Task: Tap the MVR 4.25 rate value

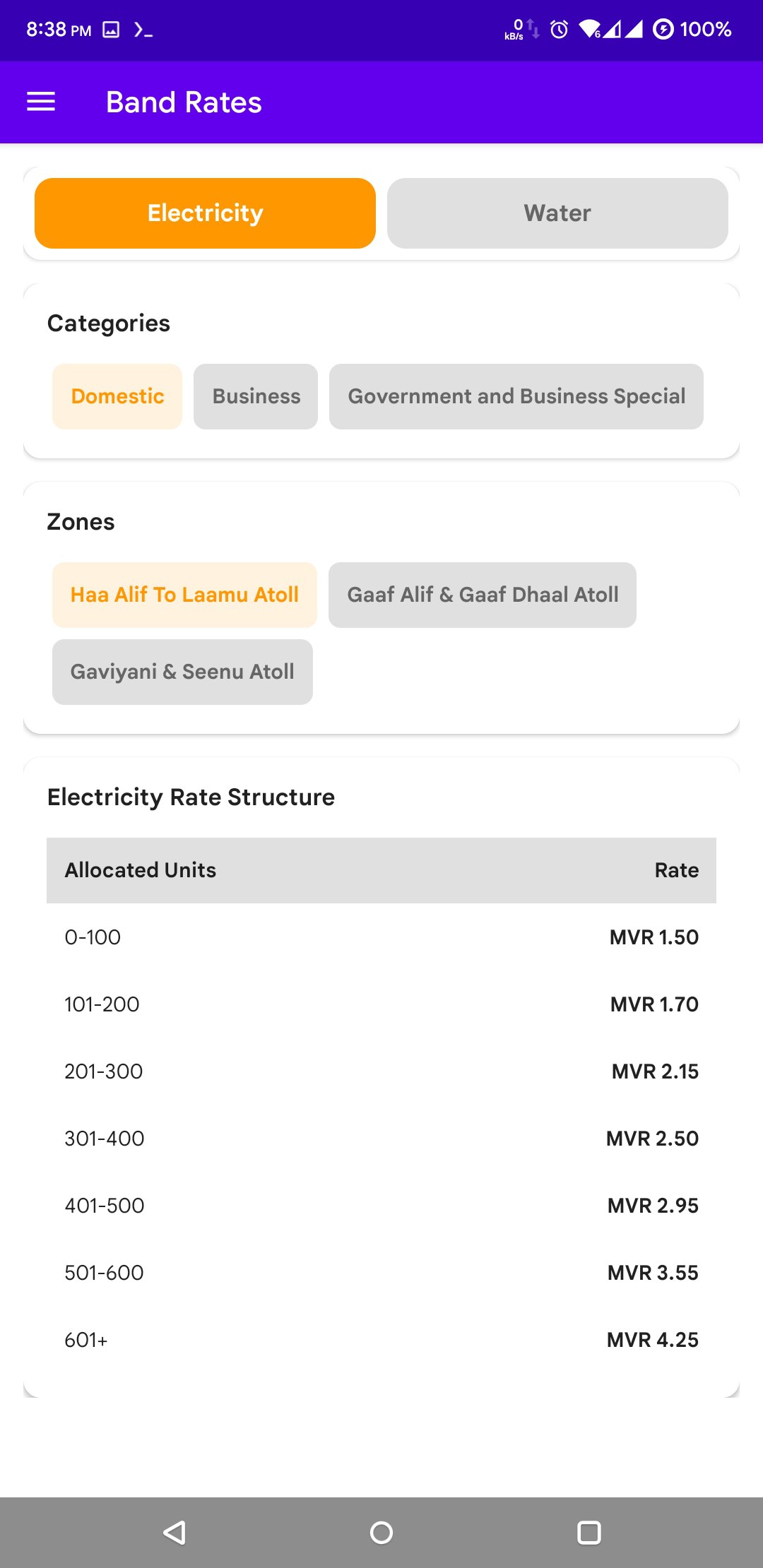Action: (652, 1340)
